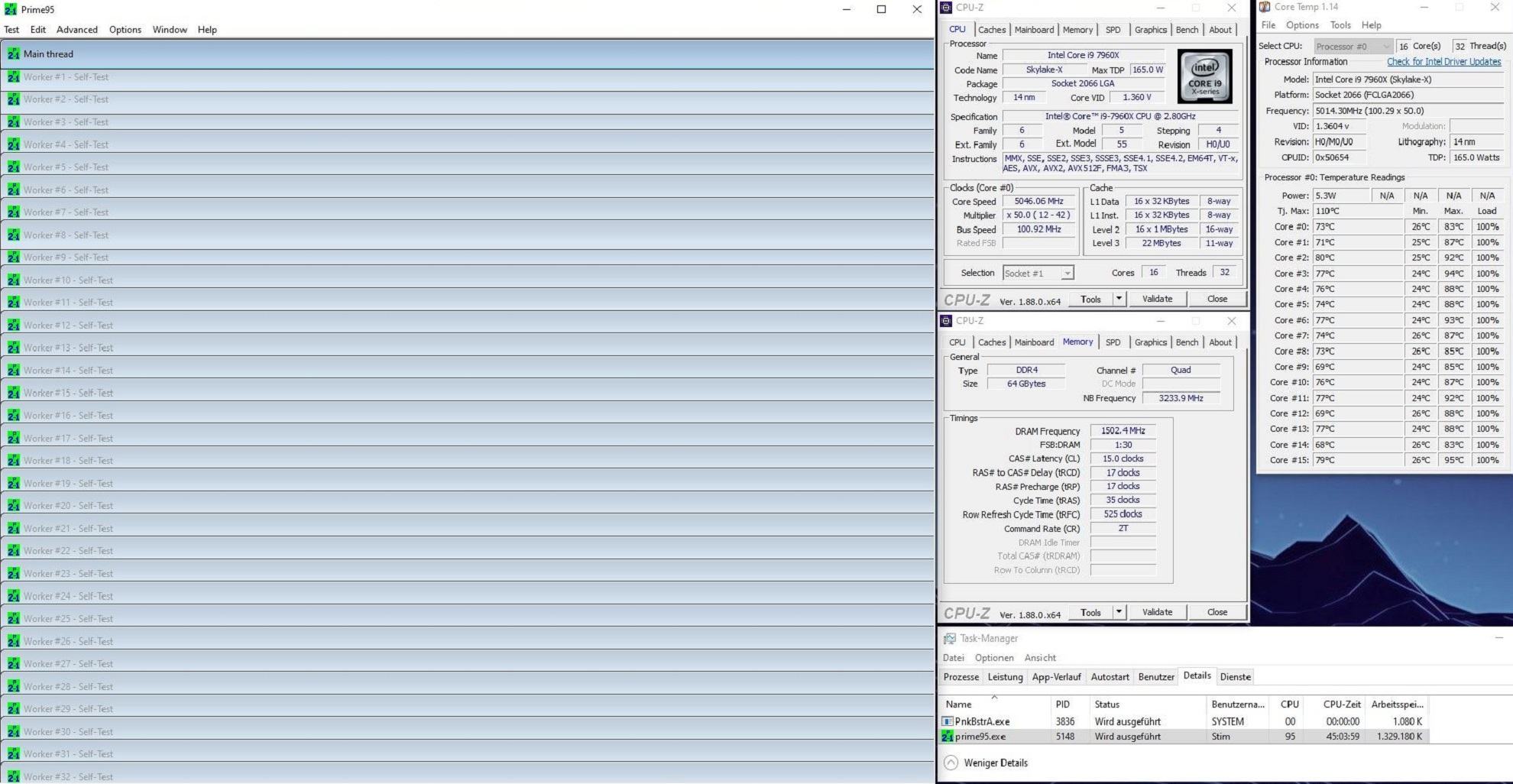
Task: Click the Prime95 icon beside Worker #10
Action: 13,280
